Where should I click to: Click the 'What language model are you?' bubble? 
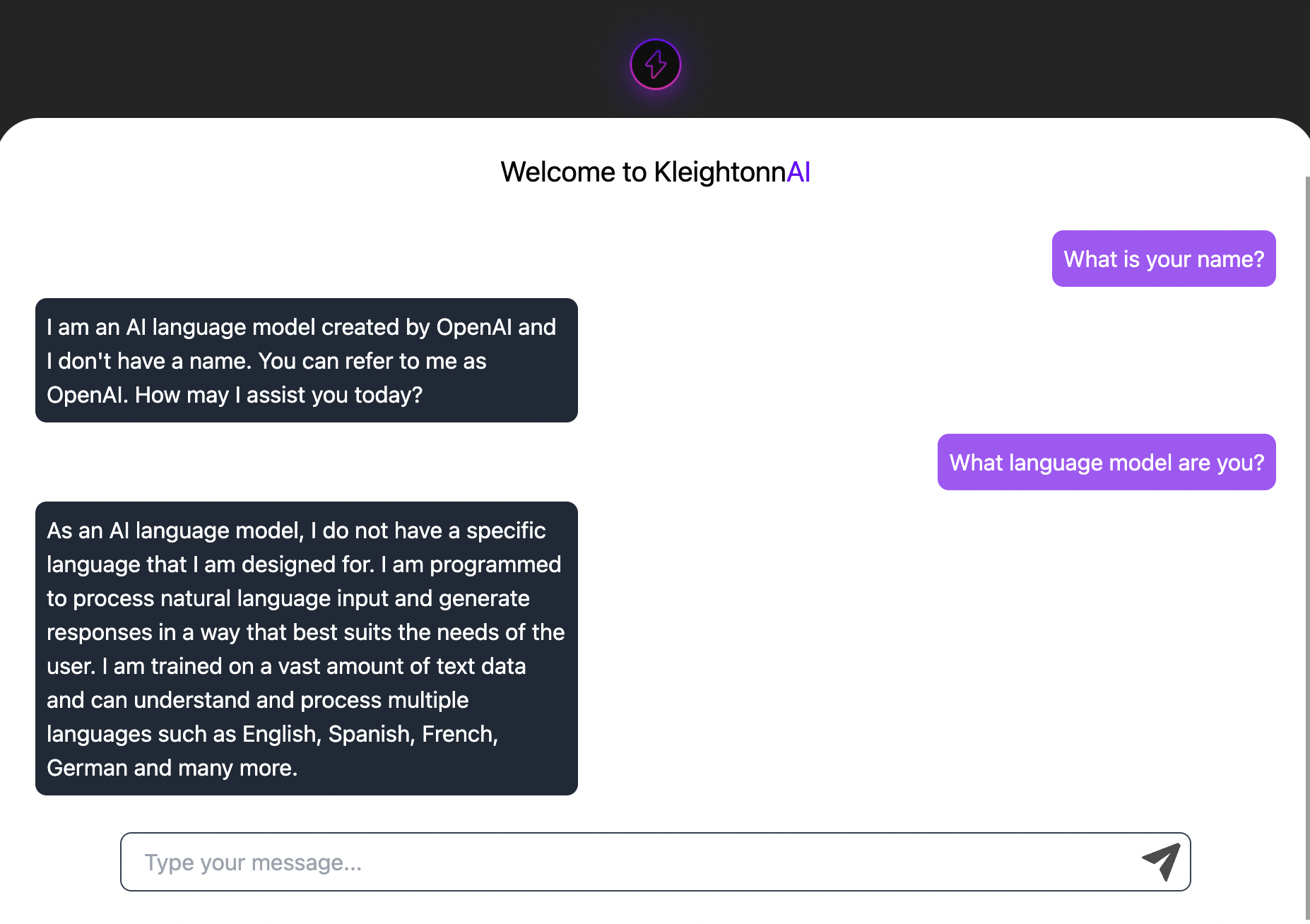click(1107, 462)
